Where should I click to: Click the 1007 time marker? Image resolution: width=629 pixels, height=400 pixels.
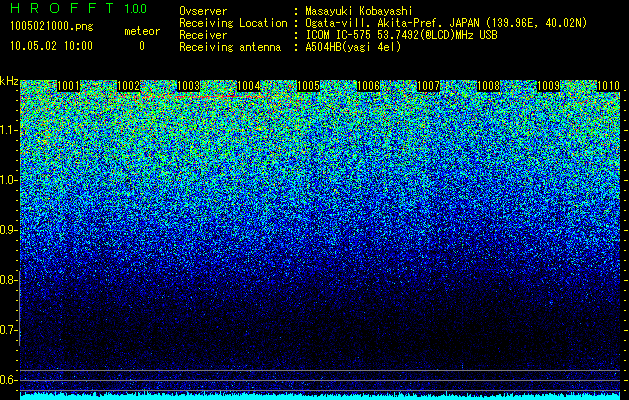[x=428, y=86]
